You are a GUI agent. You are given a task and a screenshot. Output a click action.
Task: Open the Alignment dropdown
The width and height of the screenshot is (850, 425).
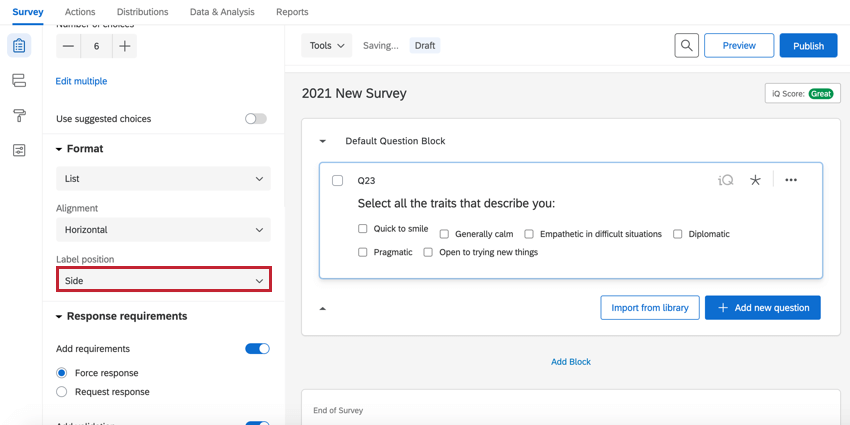(163, 230)
